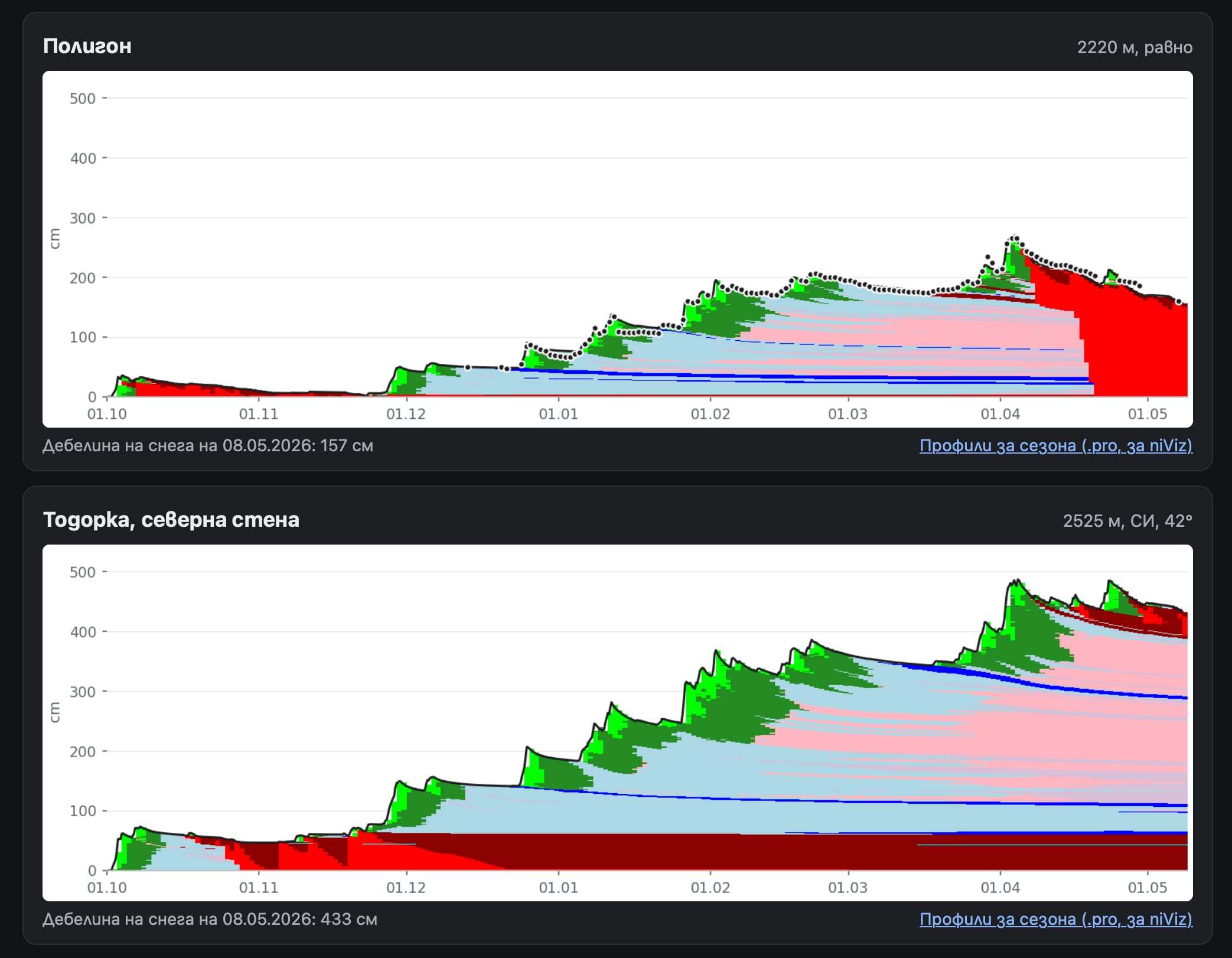
Task: Click the 2220 м, равно station info
Action: click(x=1135, y=47)
